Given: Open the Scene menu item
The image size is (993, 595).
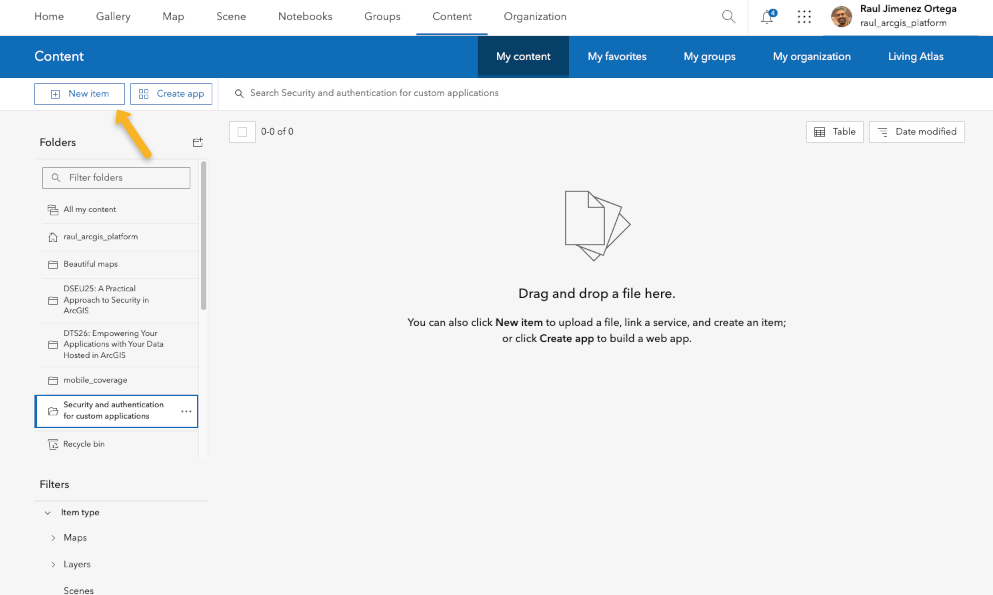Looking at the screenshot, I should (231, 16).
